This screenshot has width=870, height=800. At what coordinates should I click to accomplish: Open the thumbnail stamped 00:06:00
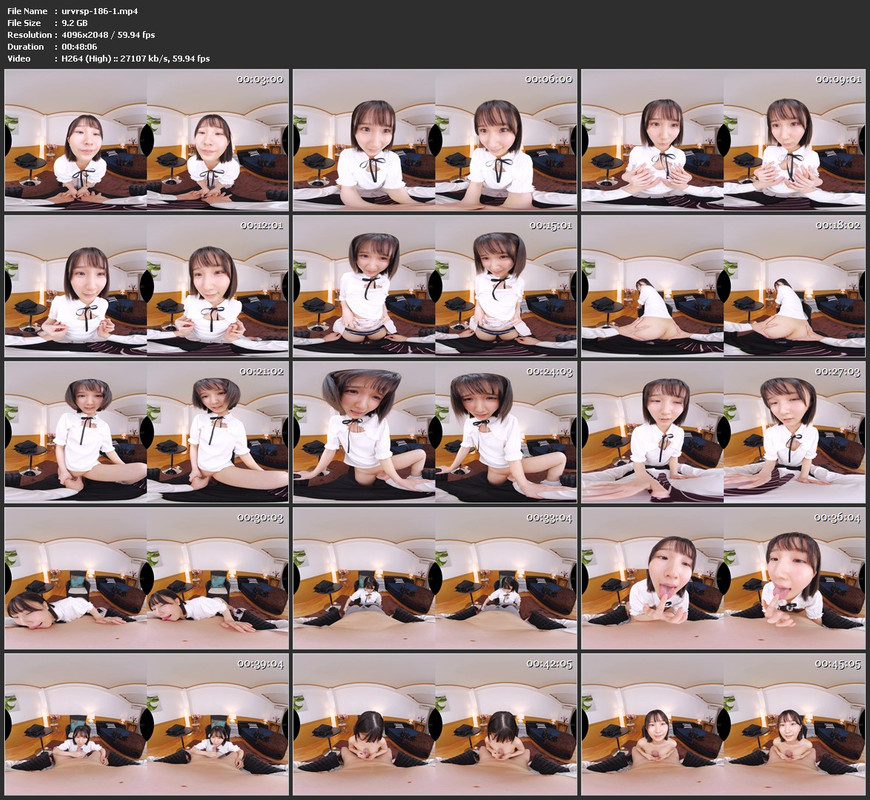click(435, 140)
